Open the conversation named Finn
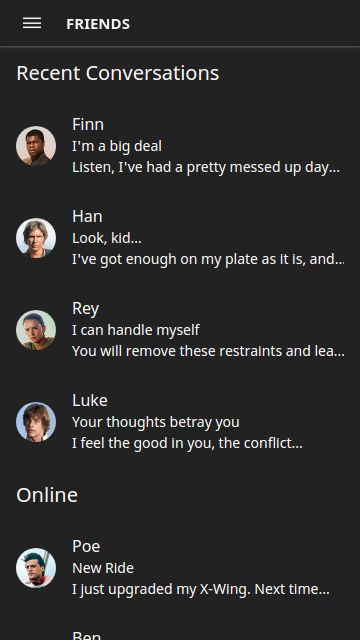The height and width of the screenshot is (640, 360). [x=180, y=146]
